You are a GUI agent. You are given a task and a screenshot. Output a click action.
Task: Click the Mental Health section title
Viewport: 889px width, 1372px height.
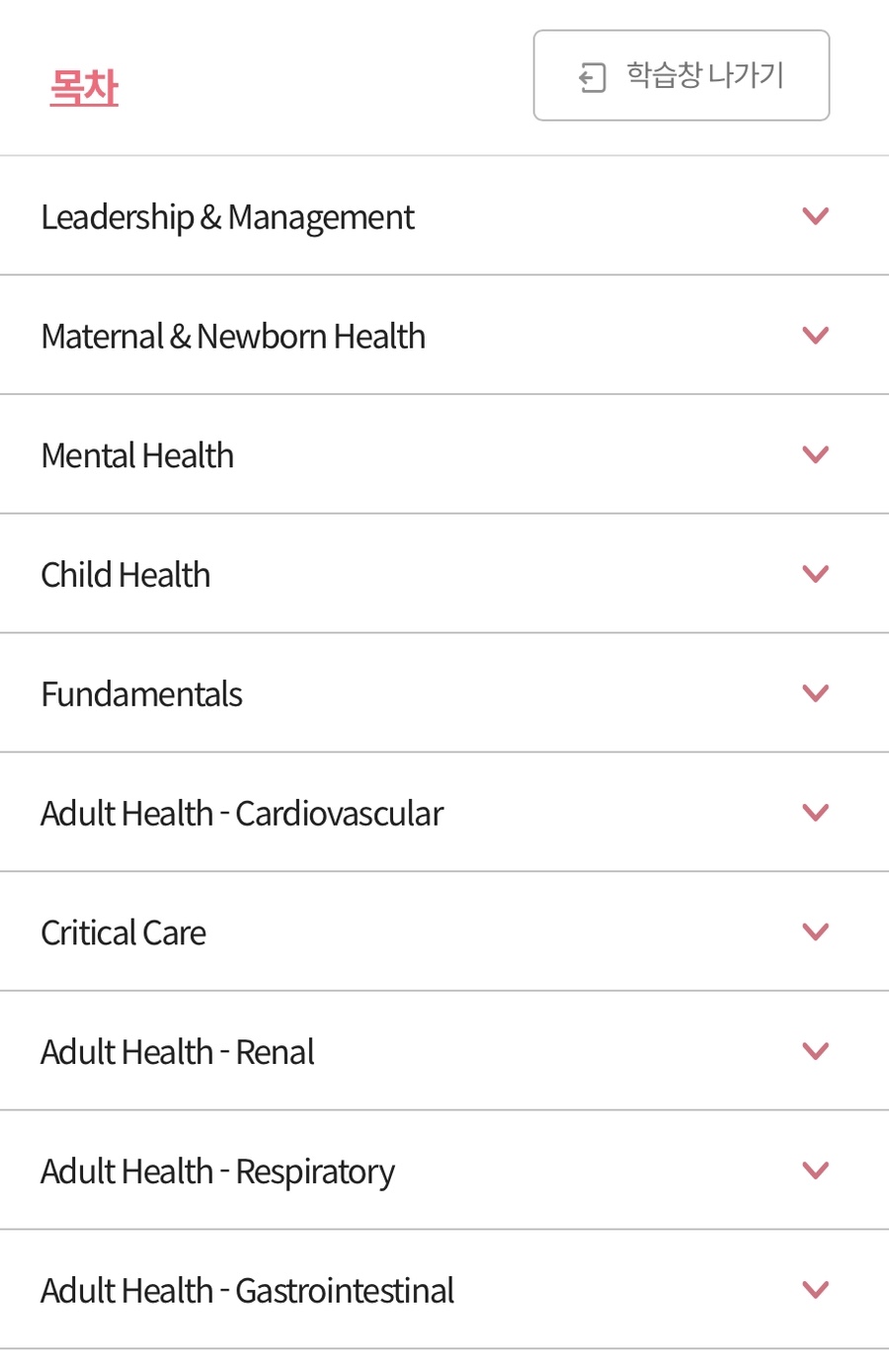(137, 456)
